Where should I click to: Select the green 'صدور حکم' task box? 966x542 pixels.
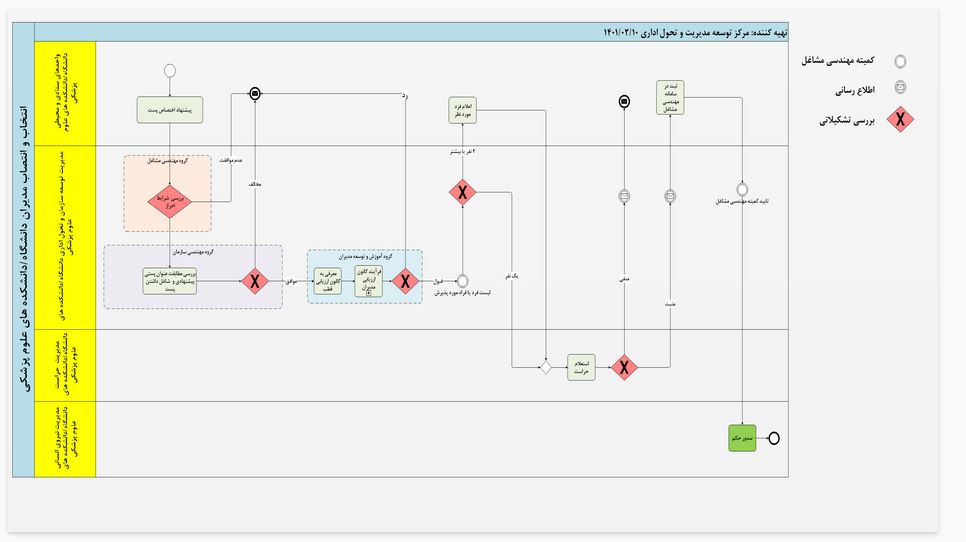(x=742, y=438)
